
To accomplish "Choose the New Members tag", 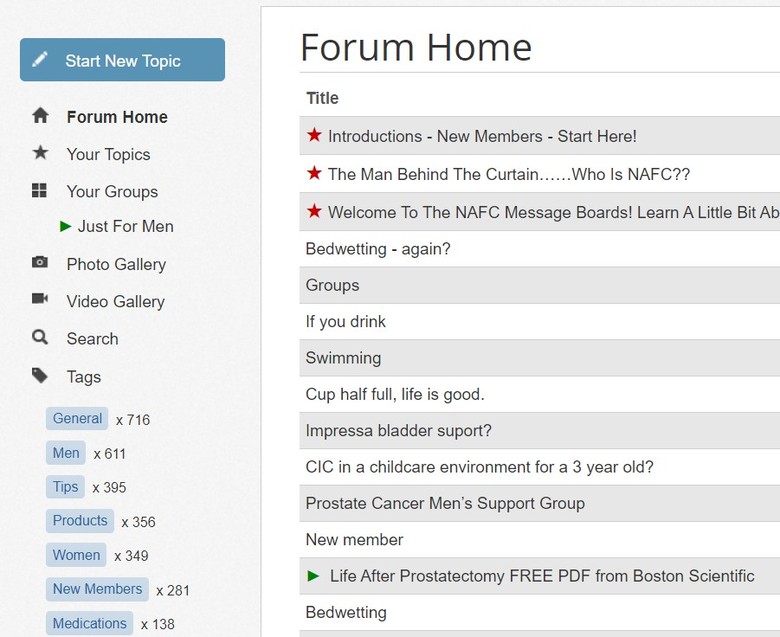I will pos(97,589).
